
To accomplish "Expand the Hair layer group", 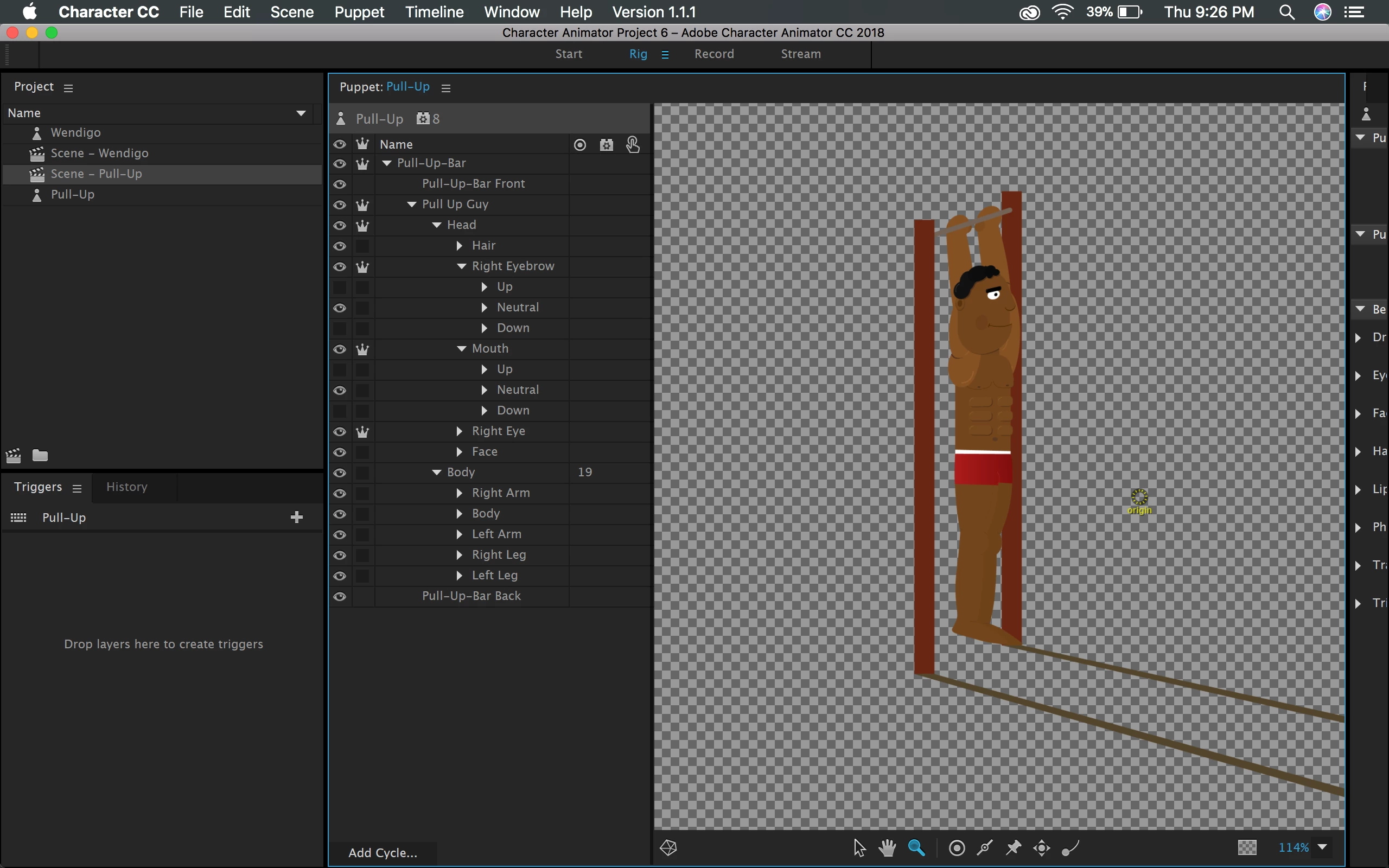I will [459, 246].
